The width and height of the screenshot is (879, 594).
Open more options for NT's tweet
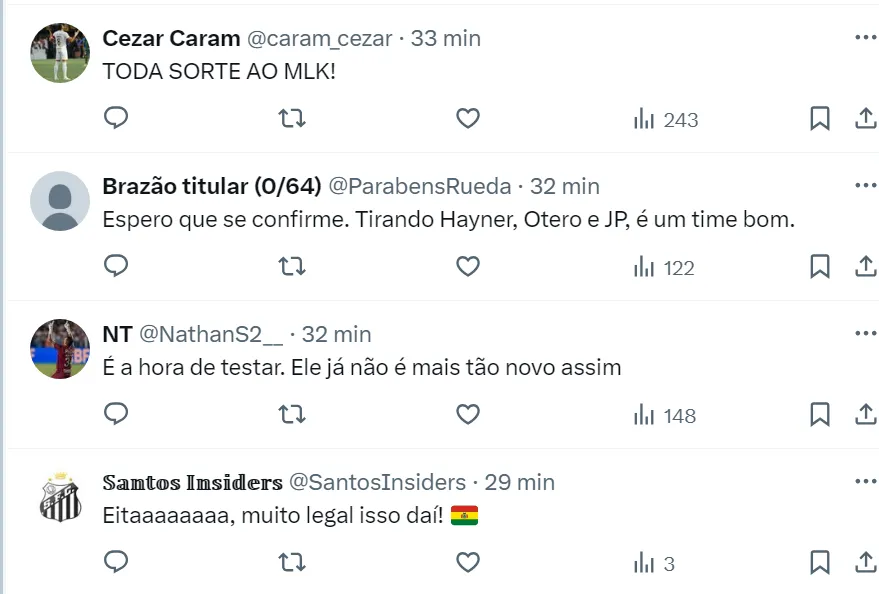[865, 333]
